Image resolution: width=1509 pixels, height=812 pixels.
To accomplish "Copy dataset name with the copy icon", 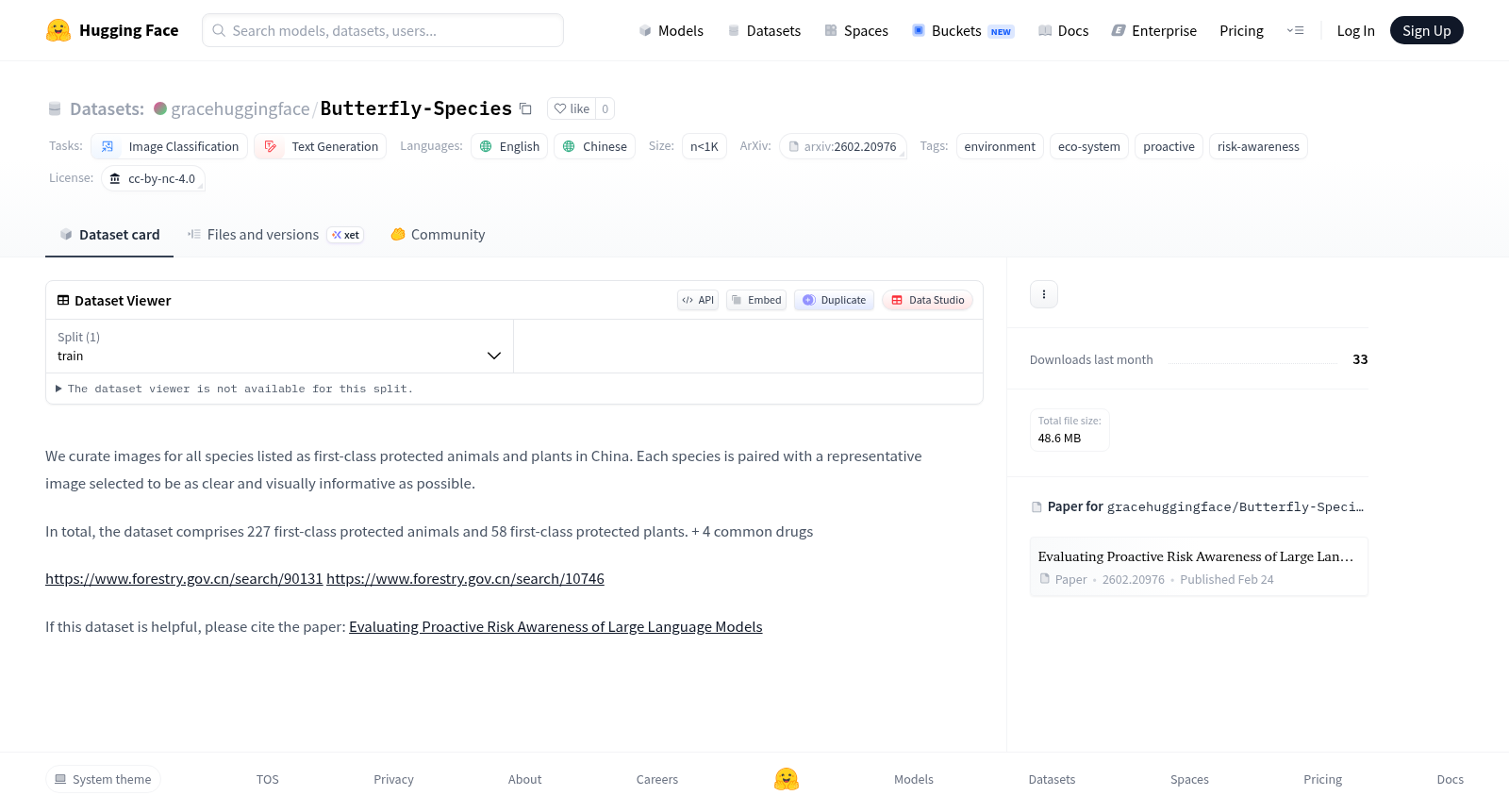I will tap(525, 108).
